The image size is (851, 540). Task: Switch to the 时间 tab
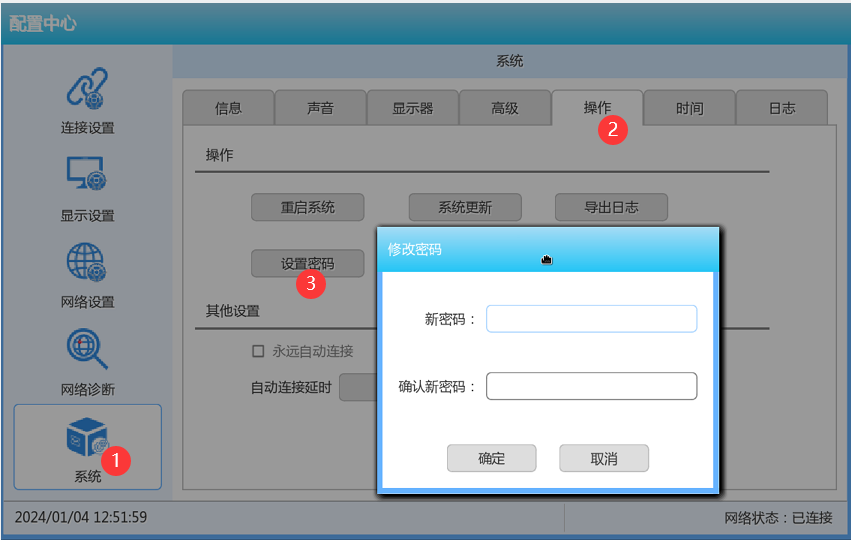689,108
